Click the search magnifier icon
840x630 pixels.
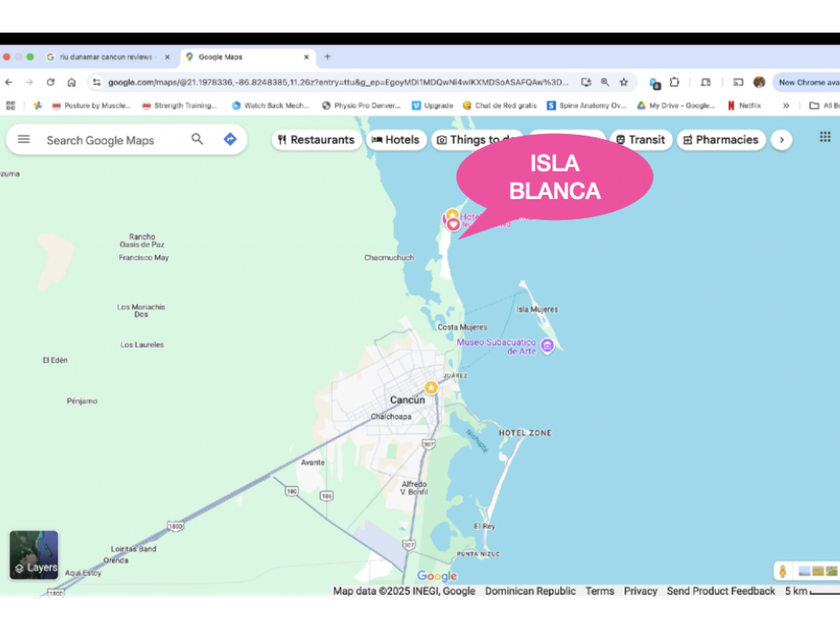(197, 139)
